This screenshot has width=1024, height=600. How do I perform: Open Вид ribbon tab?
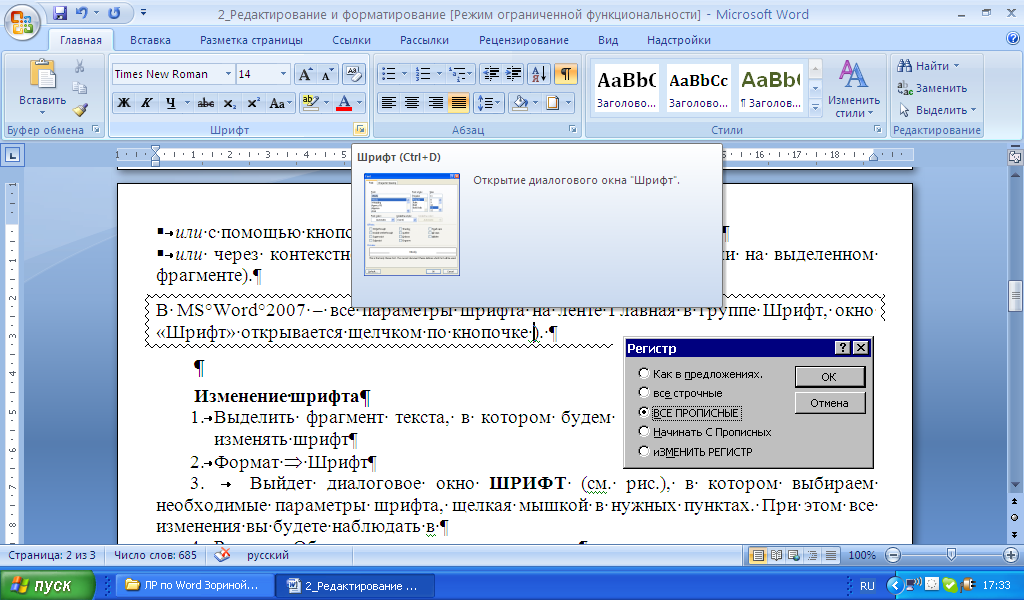pos(608,40)
